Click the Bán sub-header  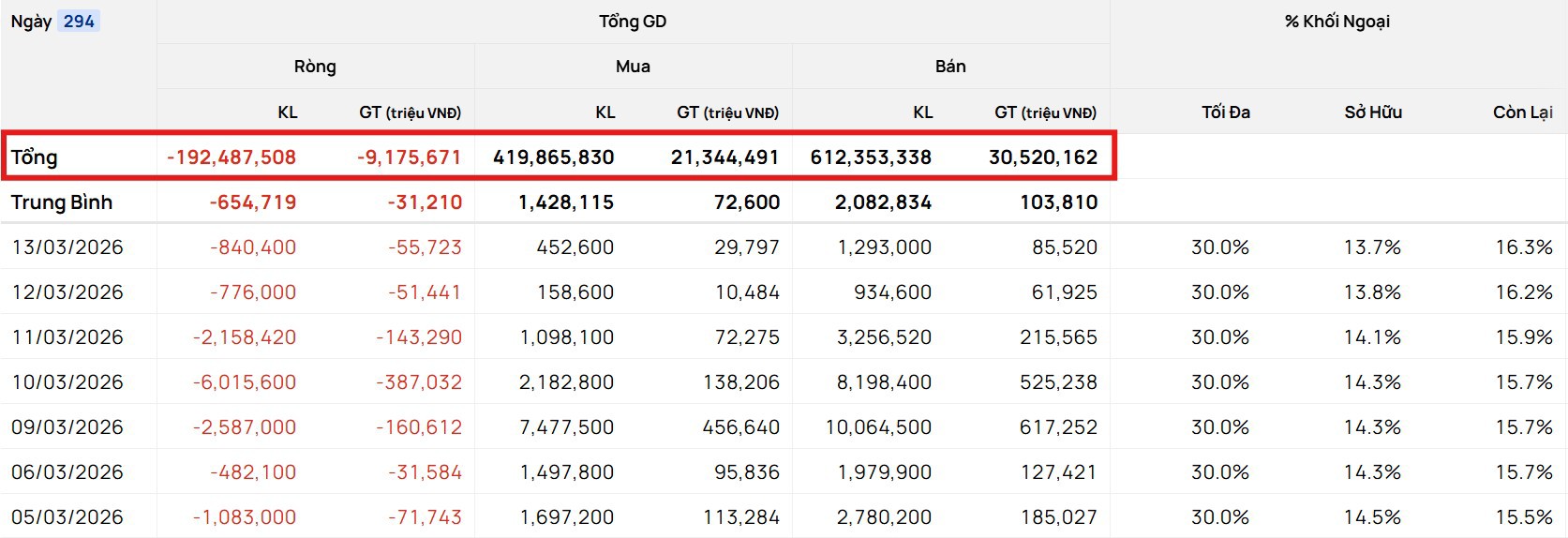950,67
